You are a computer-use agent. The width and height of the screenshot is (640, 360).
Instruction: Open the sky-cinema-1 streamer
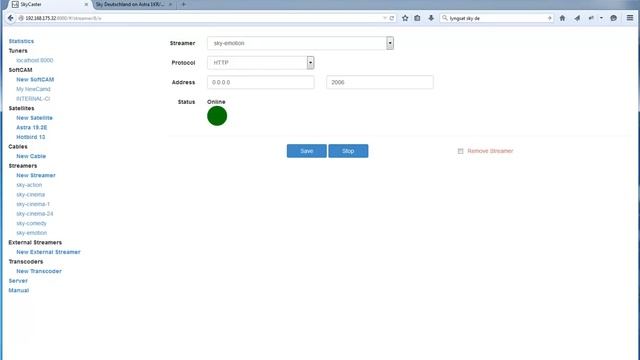tap(33, 204)
